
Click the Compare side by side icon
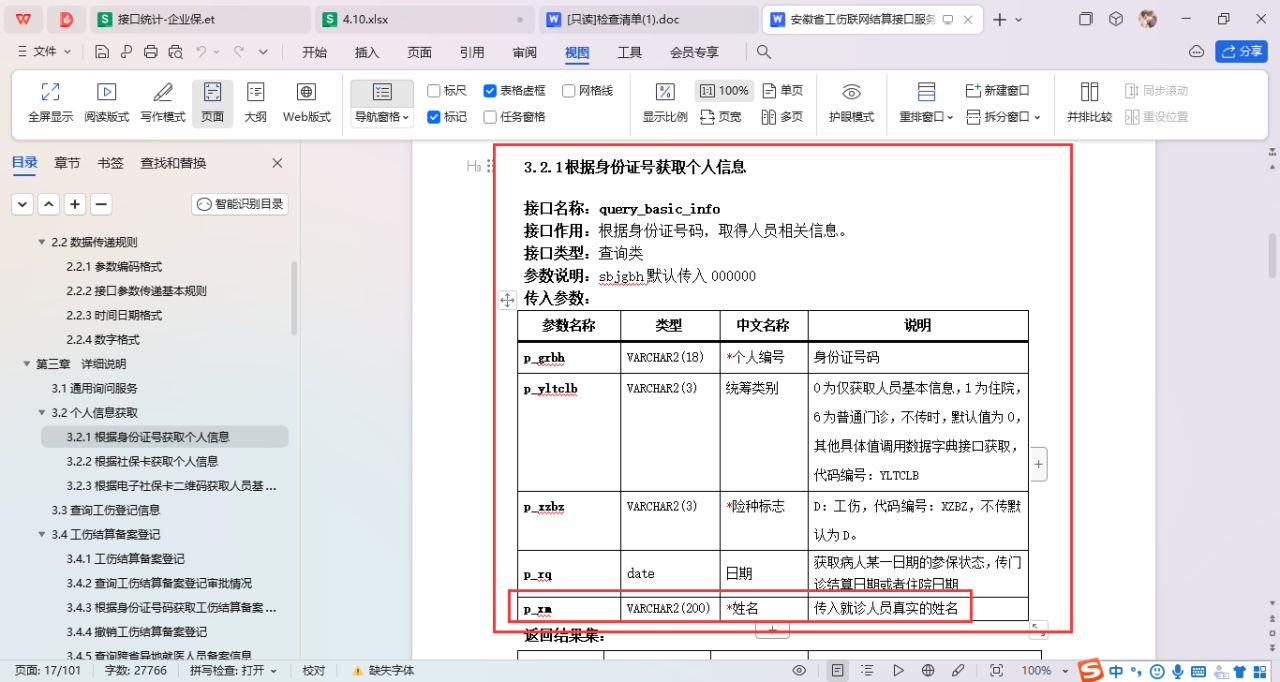tap(1088, 103)
